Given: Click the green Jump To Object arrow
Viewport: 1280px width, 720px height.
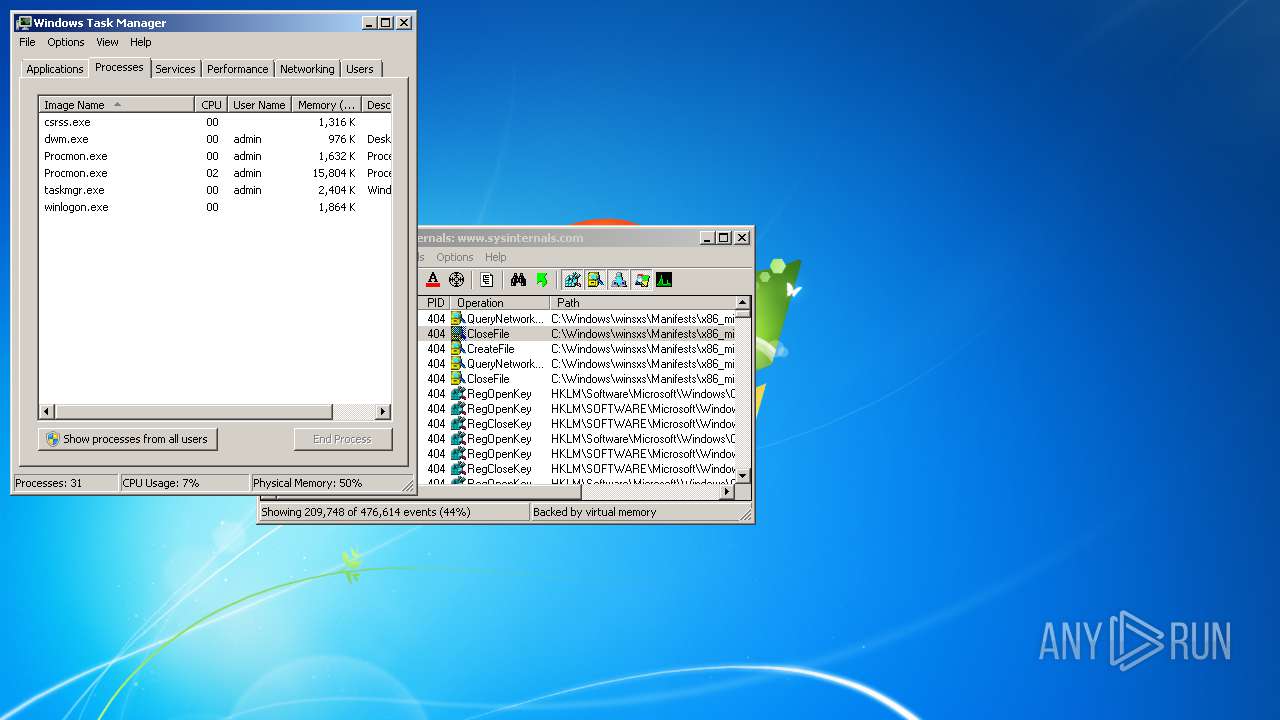Looking at the screenshot, I should [542, 280].
